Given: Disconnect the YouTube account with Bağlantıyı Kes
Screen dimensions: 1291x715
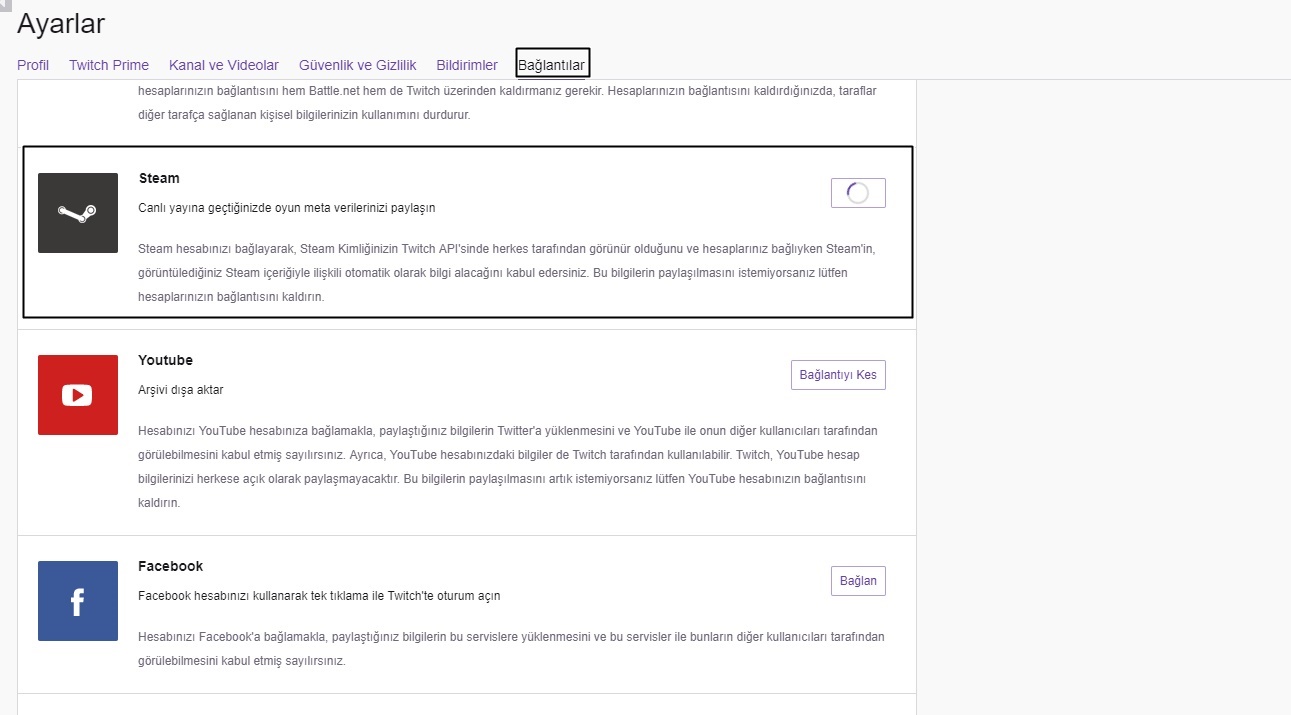Looking at the screenshot, I should point(838,375).
